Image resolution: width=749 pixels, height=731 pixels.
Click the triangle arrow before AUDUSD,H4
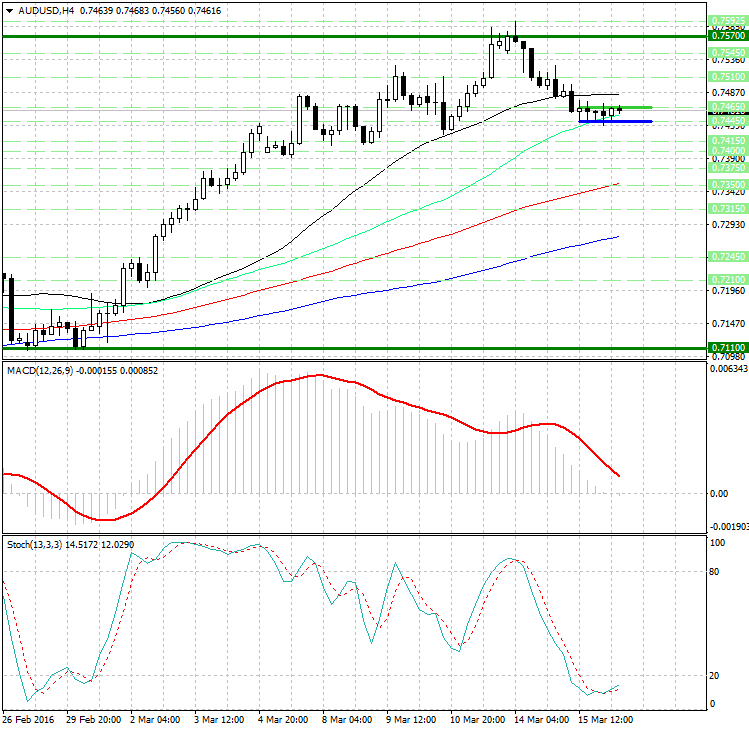click(9, 11)
